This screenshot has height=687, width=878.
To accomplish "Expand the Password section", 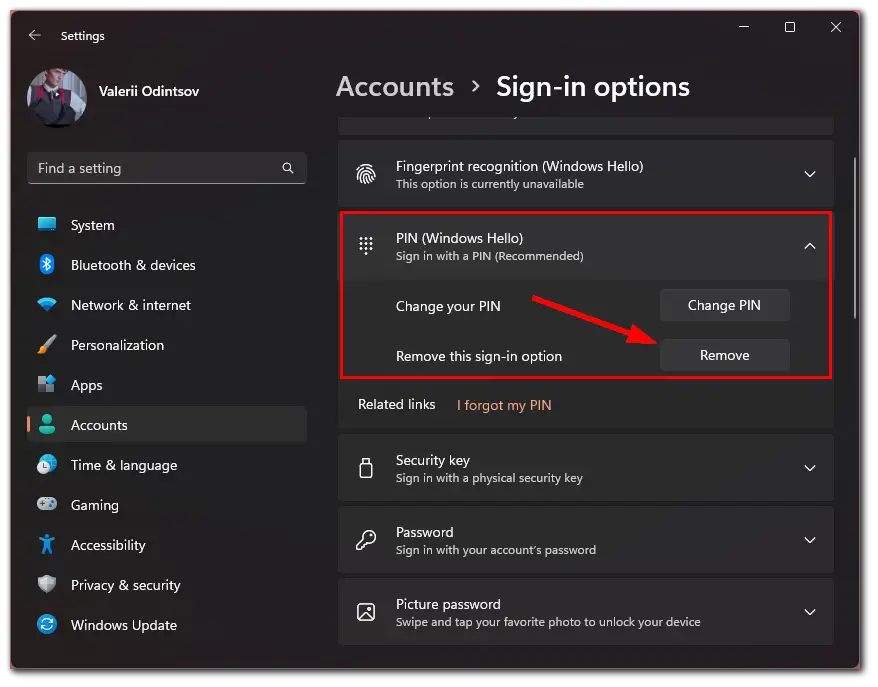I will [810, 540].
